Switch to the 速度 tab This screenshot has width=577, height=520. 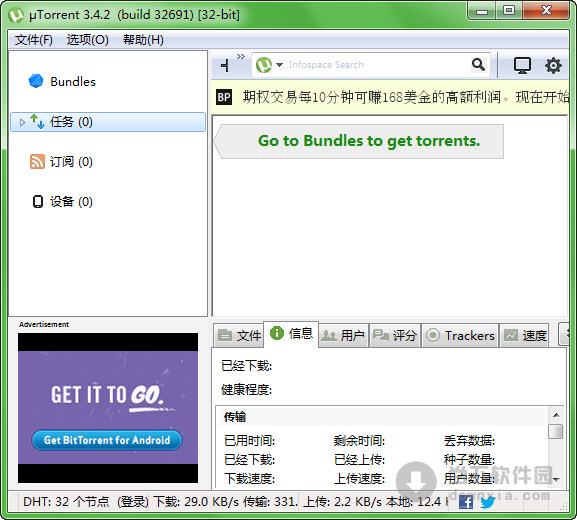524,335
